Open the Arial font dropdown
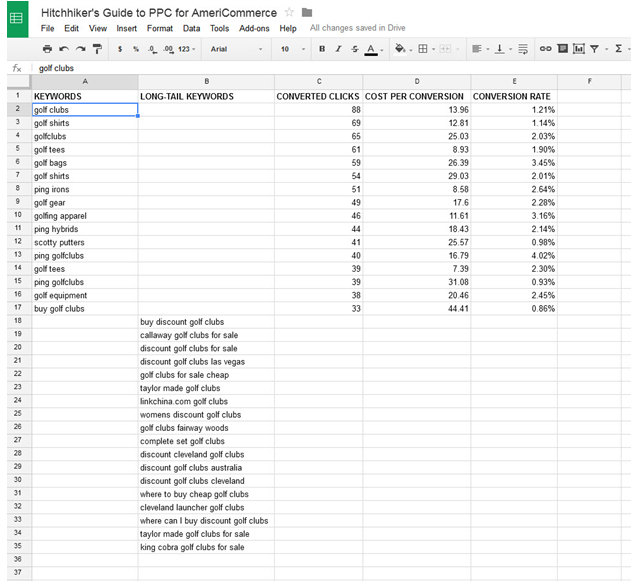Image resolution: width=637 pixels, height=587 pixels. (236, 49)
